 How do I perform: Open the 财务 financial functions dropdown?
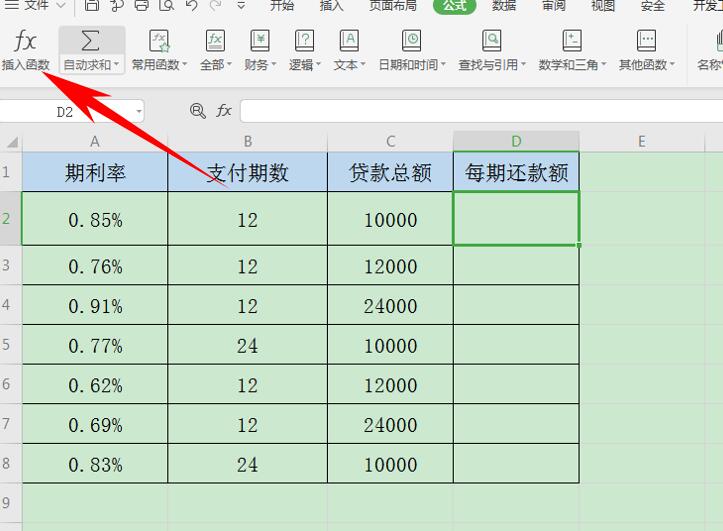(x=260, y=50)
